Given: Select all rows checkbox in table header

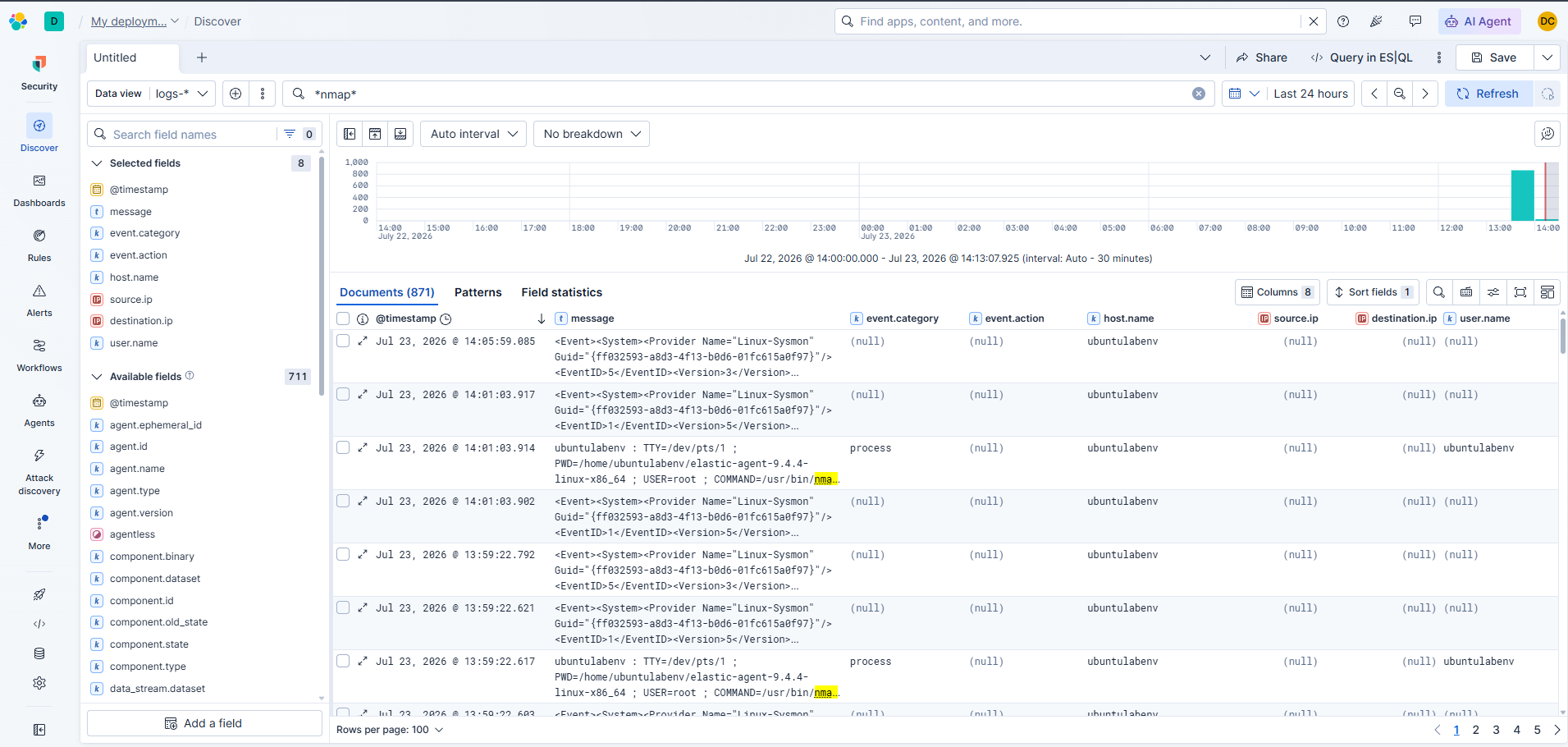Looking at the screenshot, I should tap(343, 319).
